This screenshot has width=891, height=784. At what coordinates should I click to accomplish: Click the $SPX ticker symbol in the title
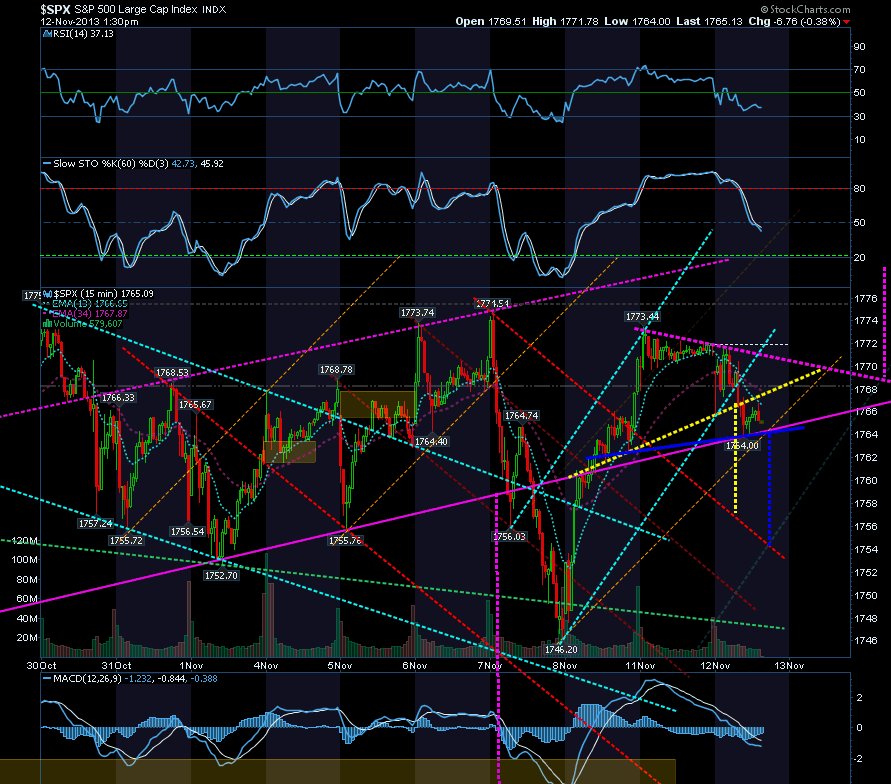(55, 9)
